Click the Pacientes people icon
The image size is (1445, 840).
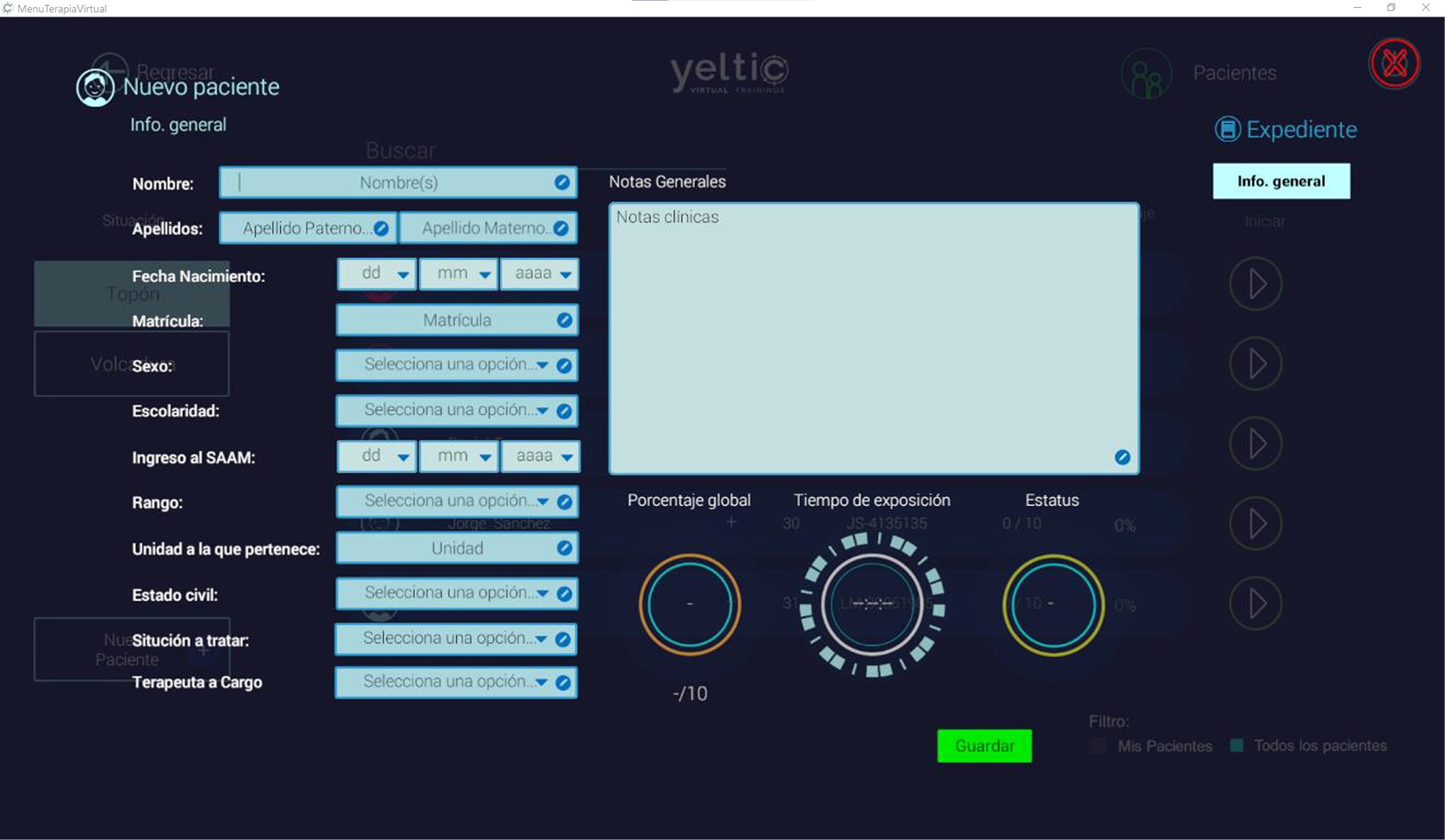(1146, 73)
